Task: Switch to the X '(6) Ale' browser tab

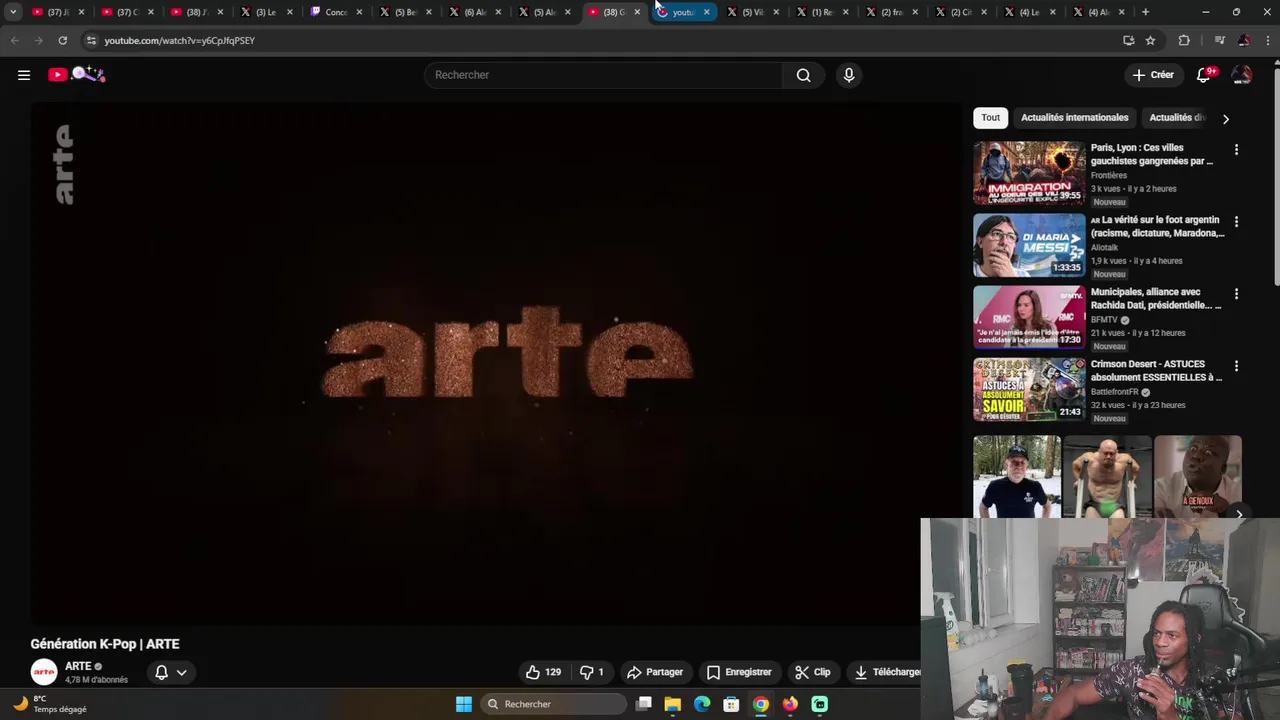Action: point(474,12)
